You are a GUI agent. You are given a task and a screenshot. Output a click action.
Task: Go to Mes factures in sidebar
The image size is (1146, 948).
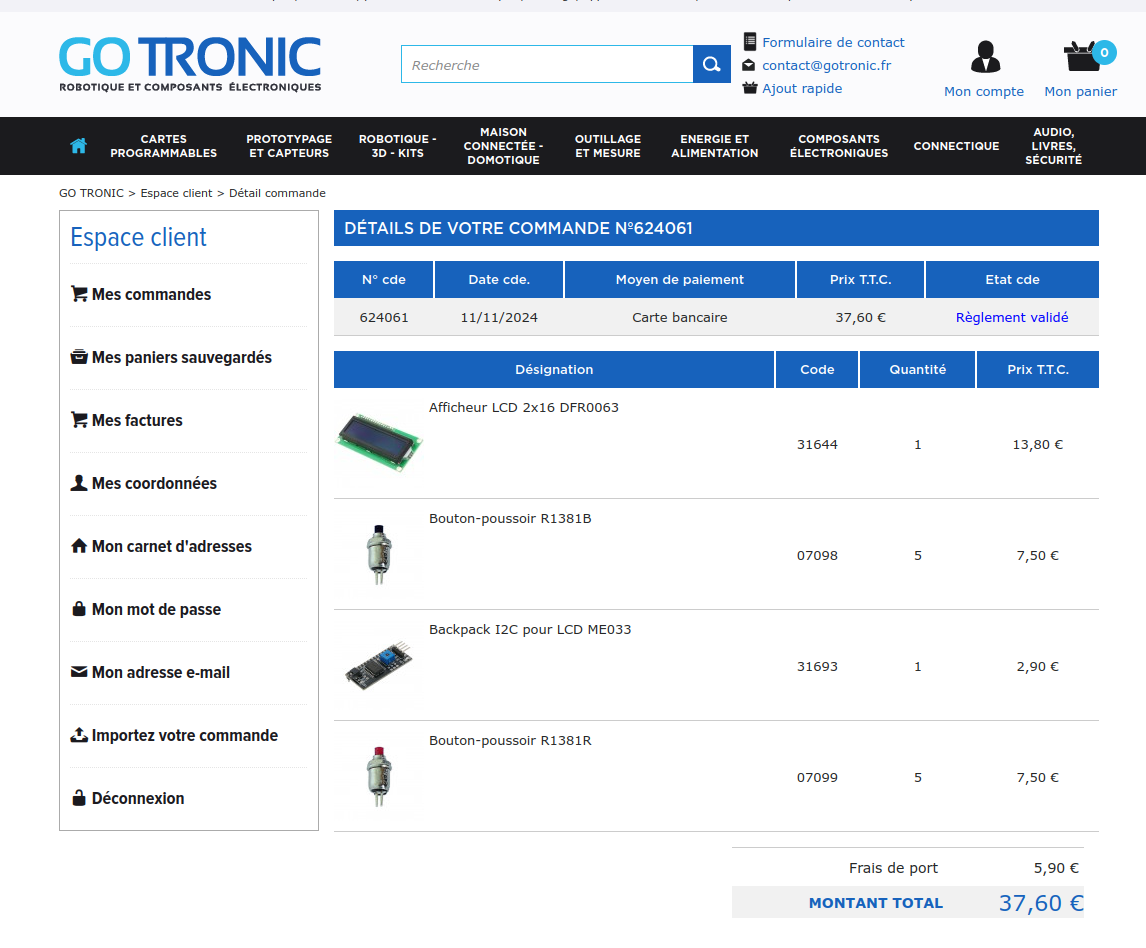pos(137,421)
